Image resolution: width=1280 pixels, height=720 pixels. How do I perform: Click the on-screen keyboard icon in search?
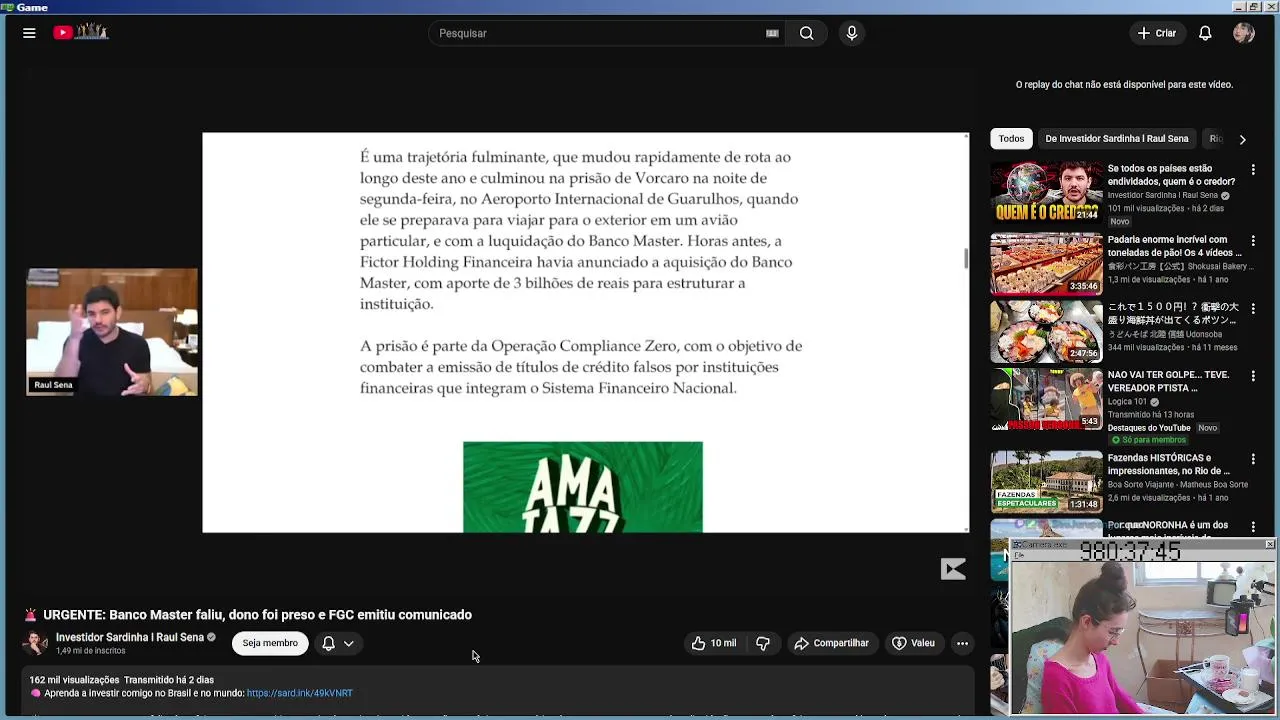click(x=772, y=33)
